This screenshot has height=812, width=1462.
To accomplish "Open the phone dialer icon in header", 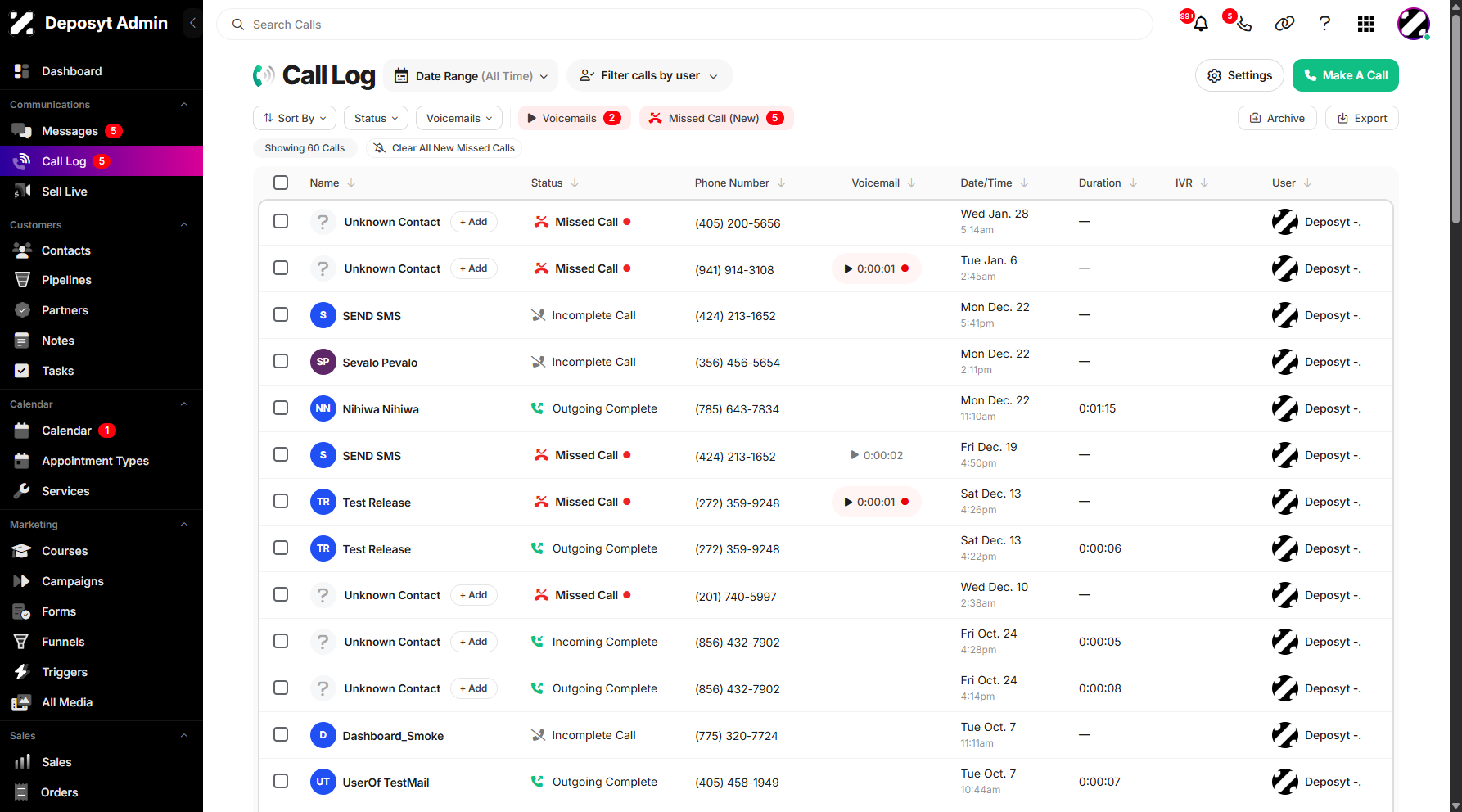I will click(1243, 24).
